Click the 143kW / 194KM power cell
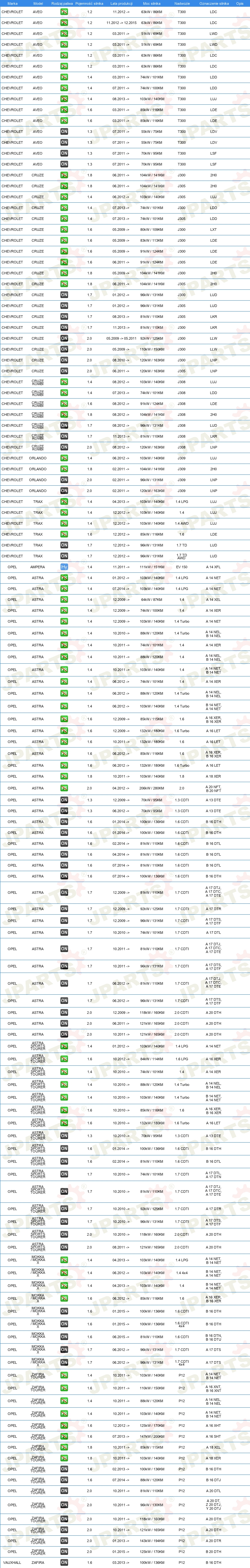The image size is (250, 1568). 152,1540
